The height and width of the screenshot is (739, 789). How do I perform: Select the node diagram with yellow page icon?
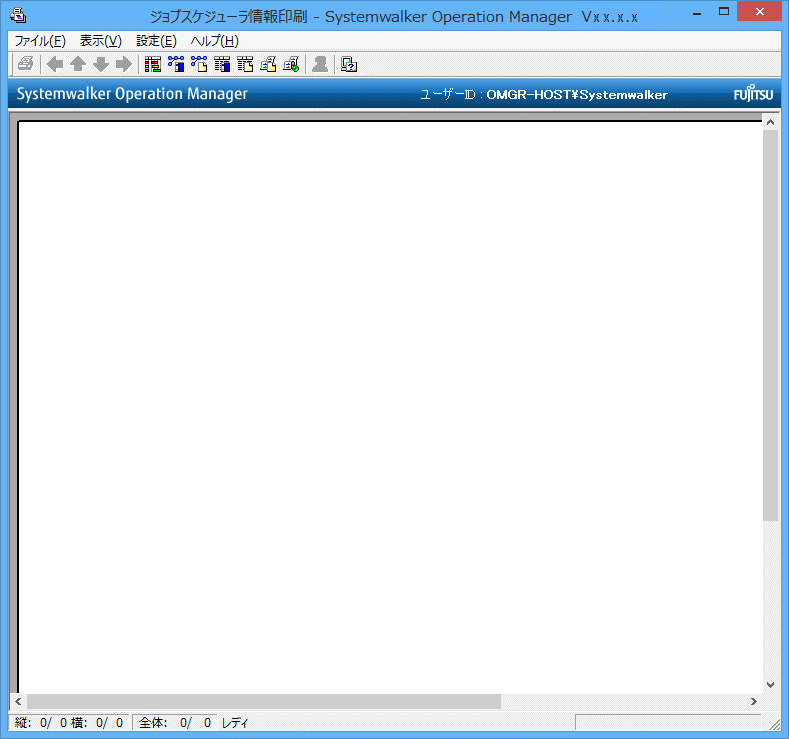pyautogui.click(x=199, y=64)
